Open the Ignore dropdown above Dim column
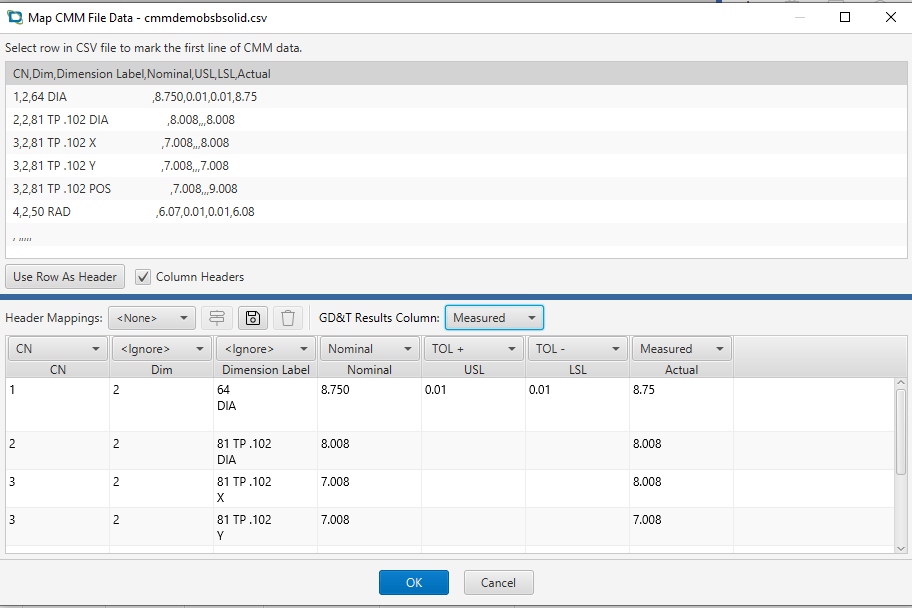This screenshot has width=912, height=608. pos(161,349)
